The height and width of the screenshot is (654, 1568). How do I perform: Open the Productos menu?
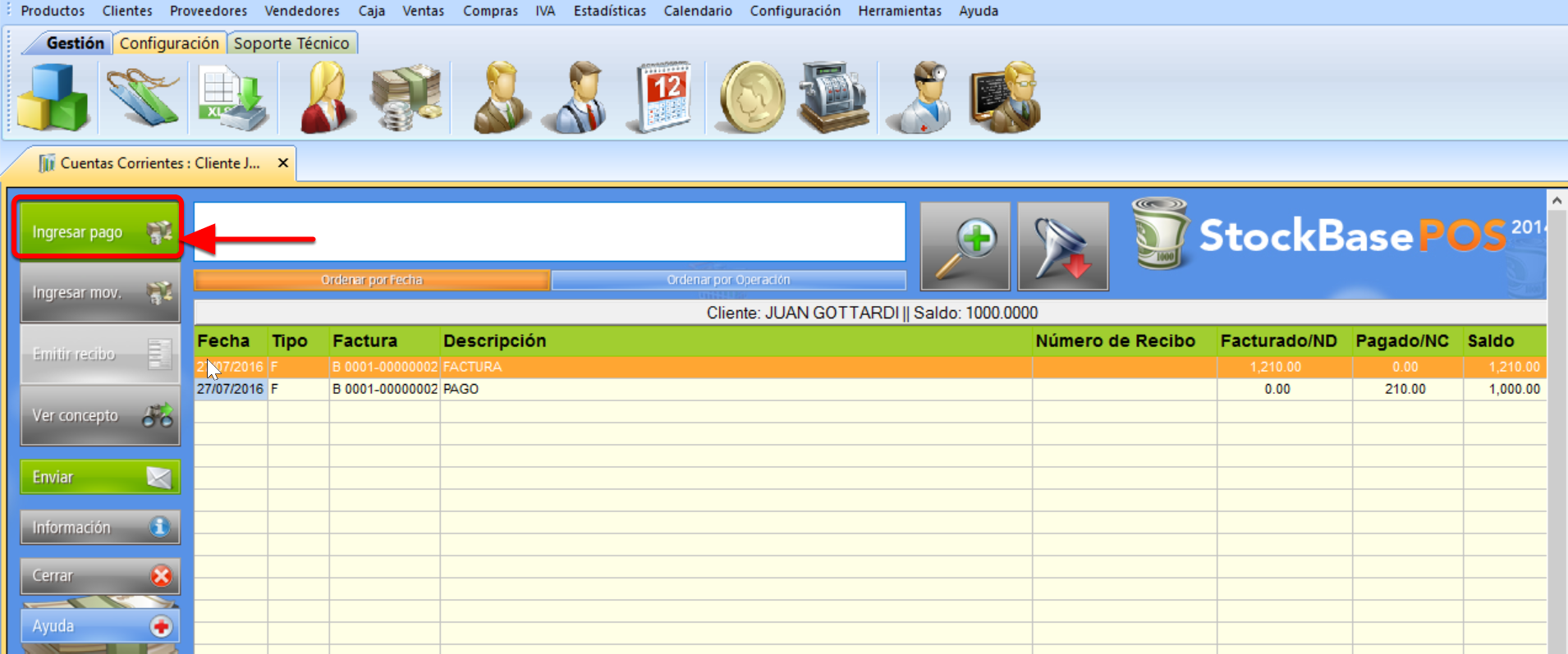click(x=53, y=11)
